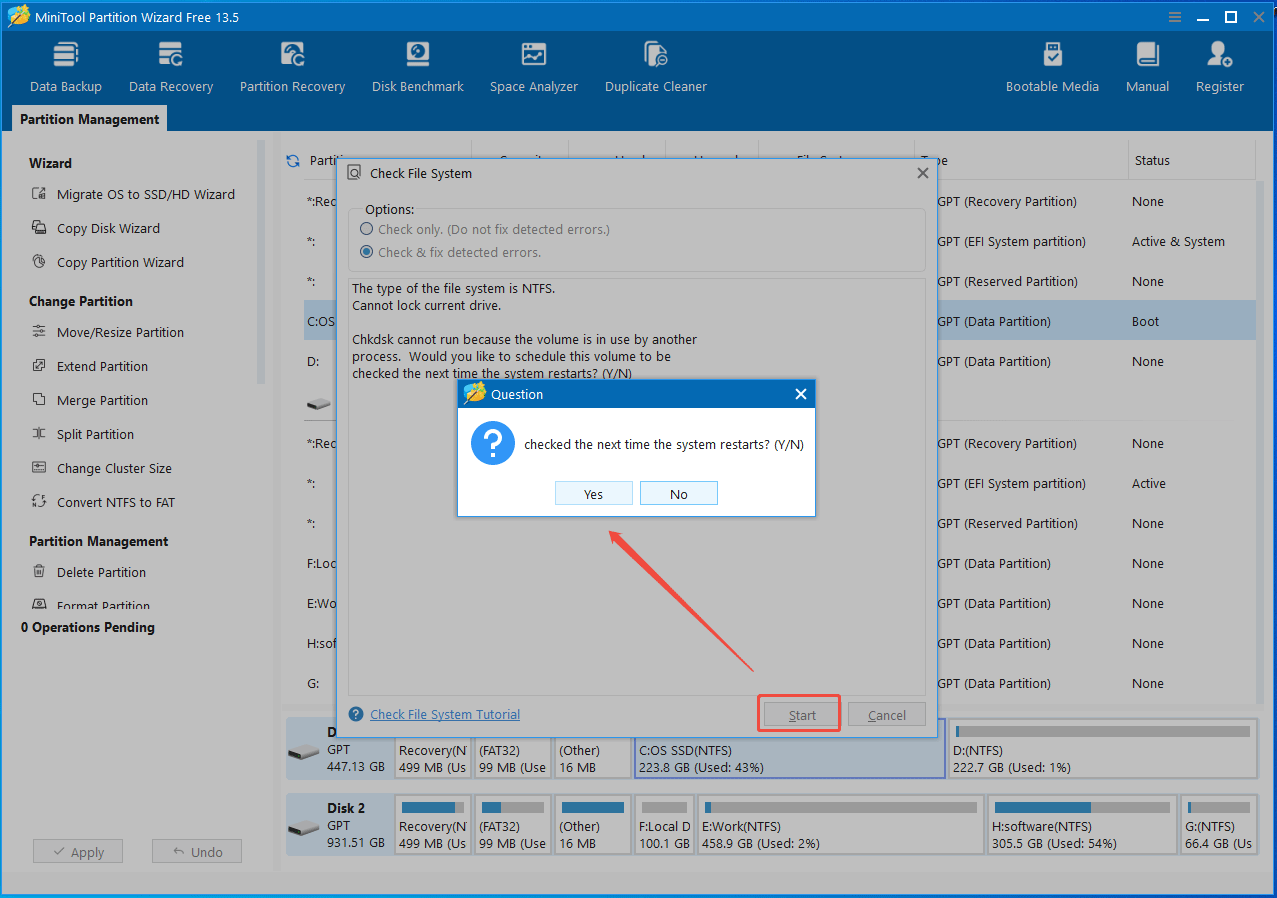
Task: Click Start in Check File System dialog
Action: [x=798, y=714]
